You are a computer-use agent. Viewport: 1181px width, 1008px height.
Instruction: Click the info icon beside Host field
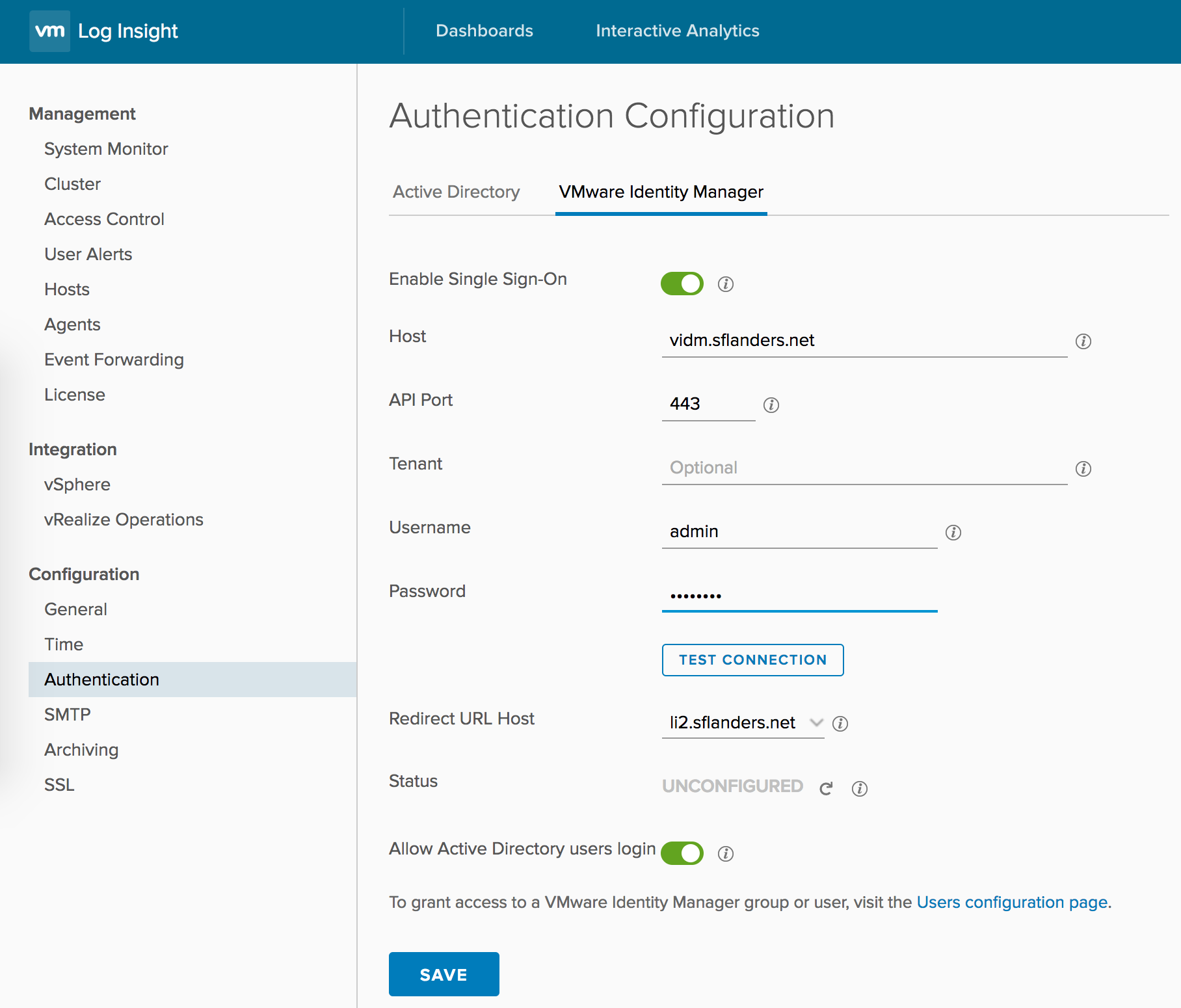(x=1083, y=341)
